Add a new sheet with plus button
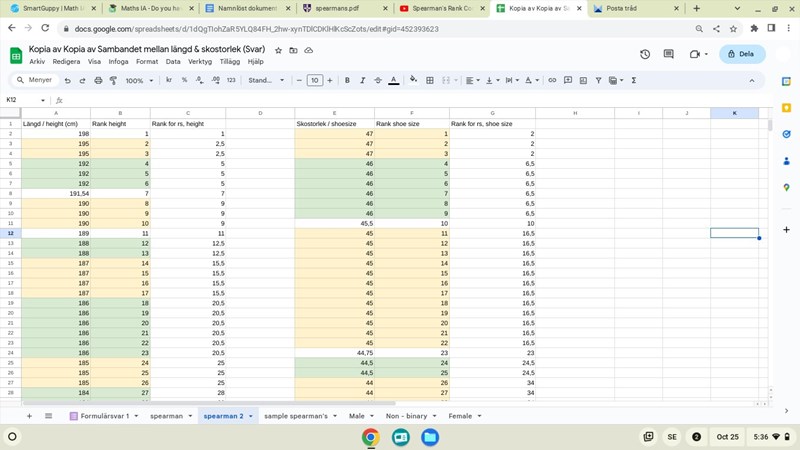The image size is (800, 450). point(29,416)
